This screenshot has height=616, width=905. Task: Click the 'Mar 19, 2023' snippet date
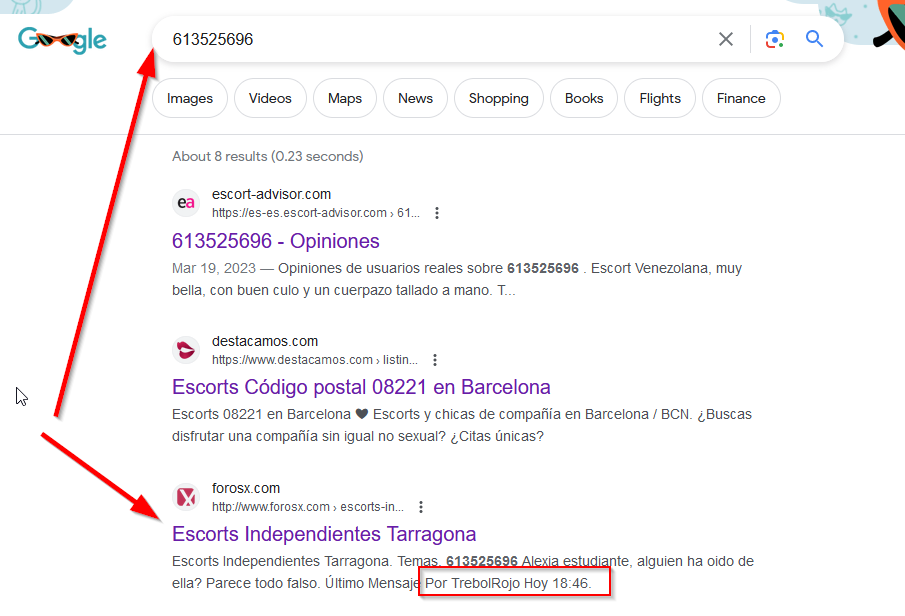(214, 268)
